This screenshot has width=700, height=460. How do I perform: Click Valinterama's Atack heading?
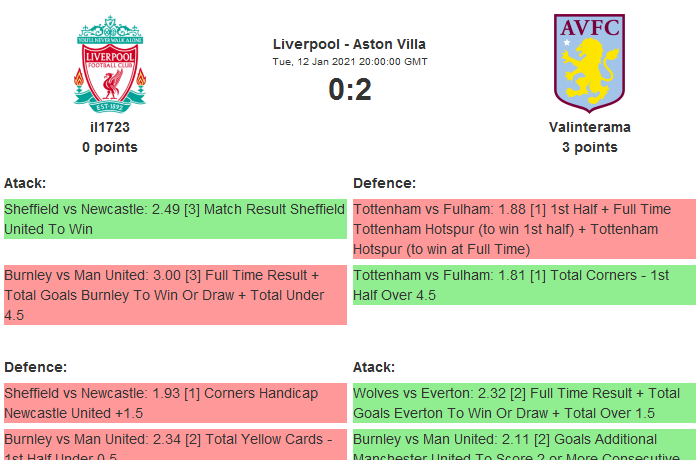[374, 367]
